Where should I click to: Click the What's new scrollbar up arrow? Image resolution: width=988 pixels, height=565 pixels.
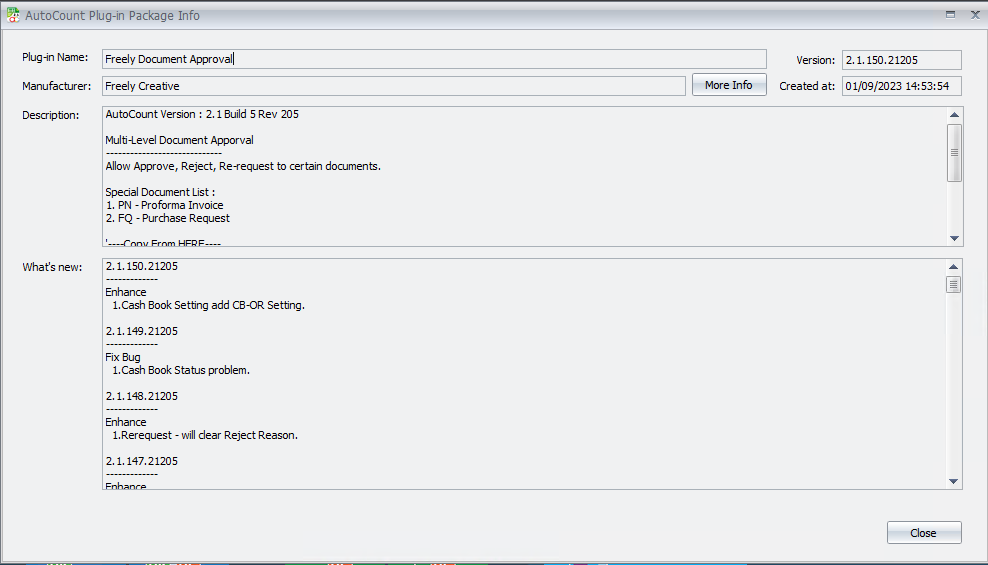pyautogui.click(x=954, y=267)
